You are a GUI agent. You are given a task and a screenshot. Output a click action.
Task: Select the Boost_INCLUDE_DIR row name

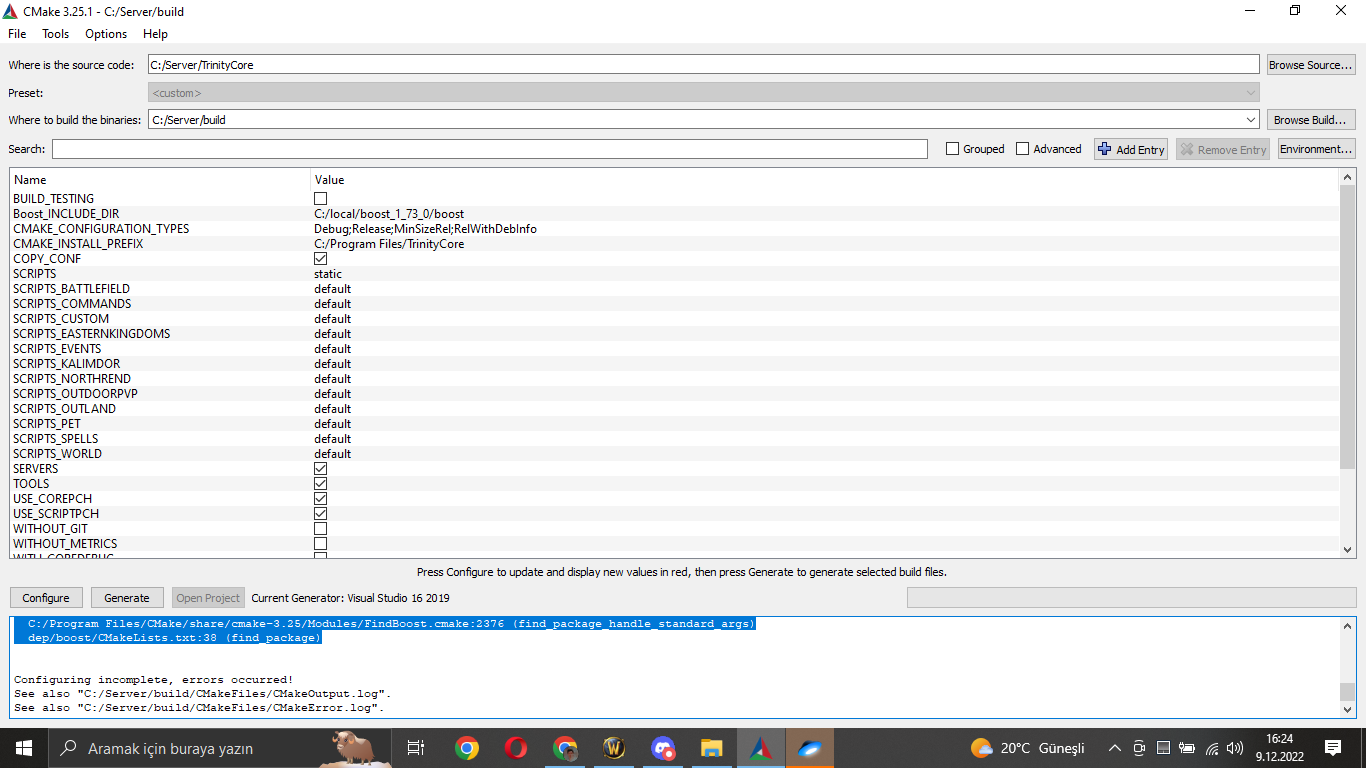point(66,214)
